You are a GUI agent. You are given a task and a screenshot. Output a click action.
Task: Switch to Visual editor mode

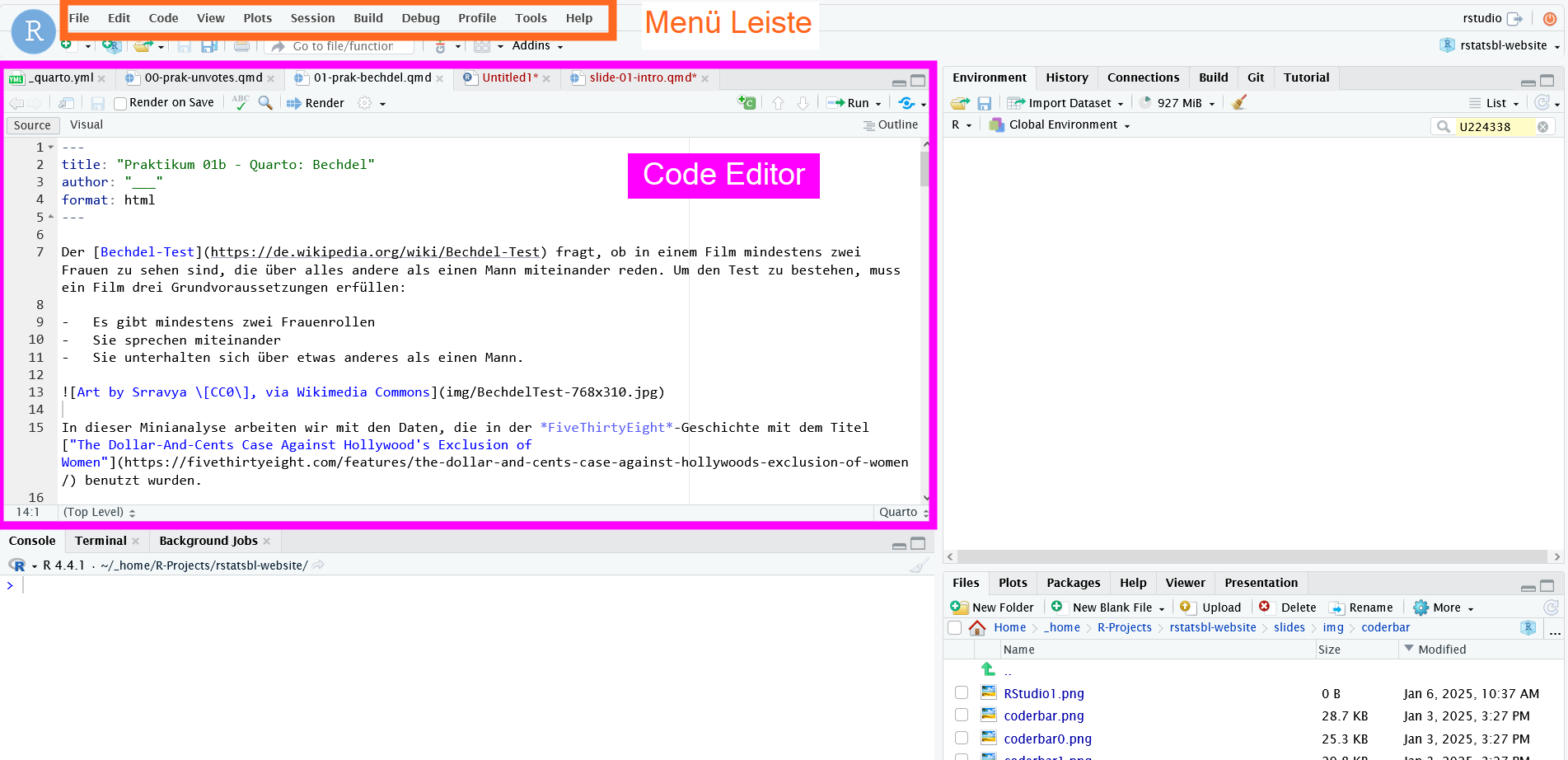tap(87, 124)
